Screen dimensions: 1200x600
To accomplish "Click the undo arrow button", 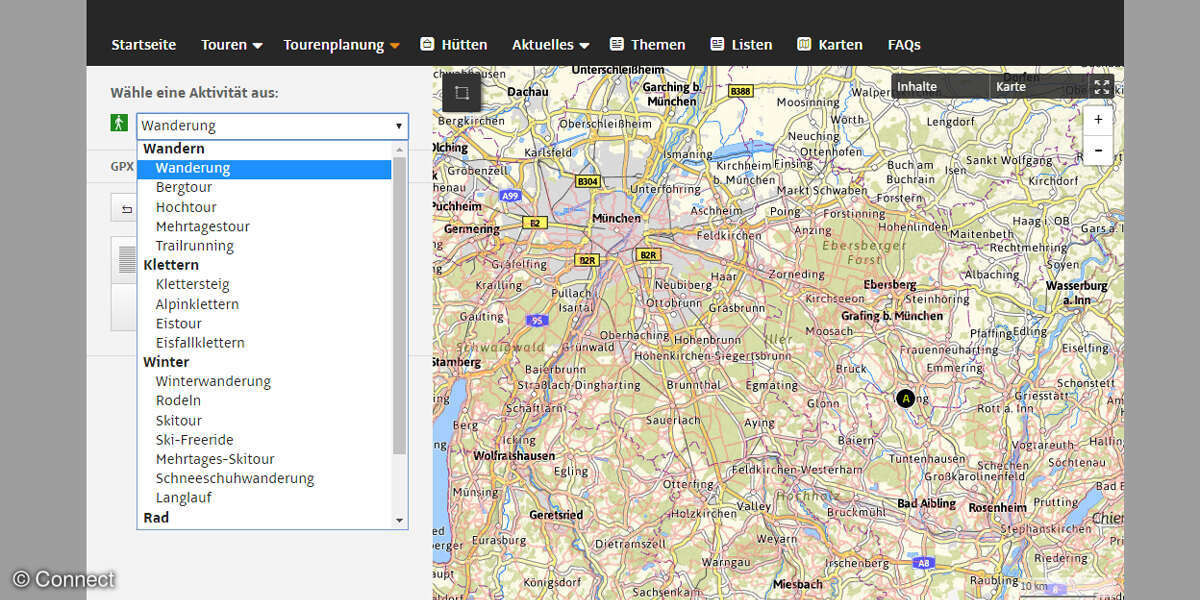I will (x=127, y=209).
